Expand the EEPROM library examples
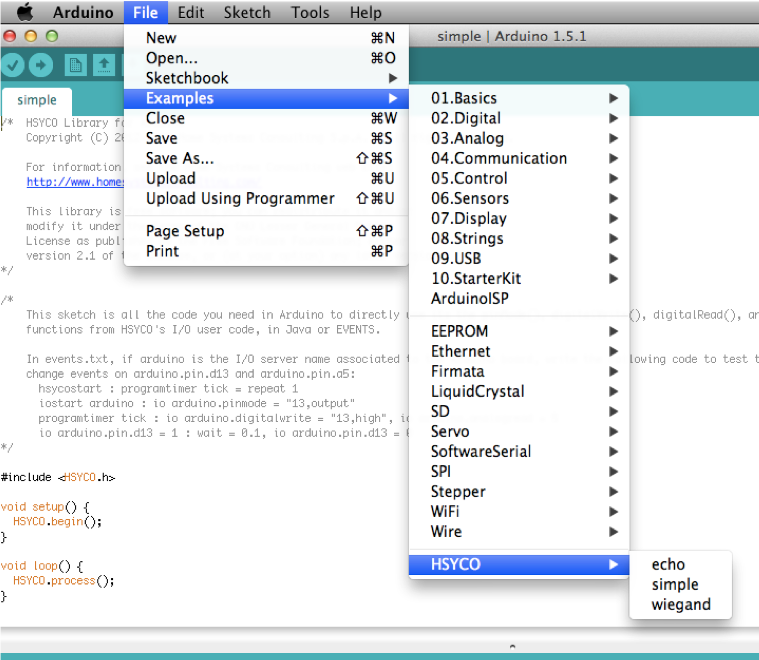The image size is (759, 660). (519, 331)
